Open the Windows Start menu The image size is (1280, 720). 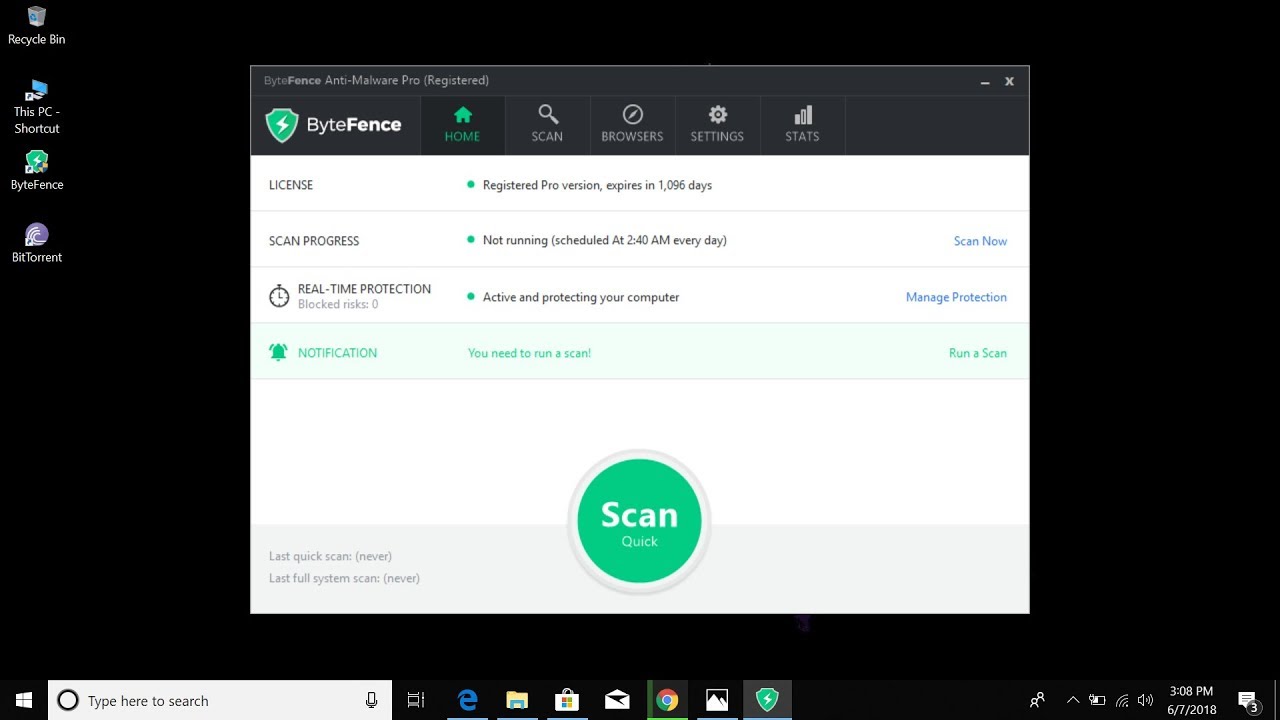24,700
